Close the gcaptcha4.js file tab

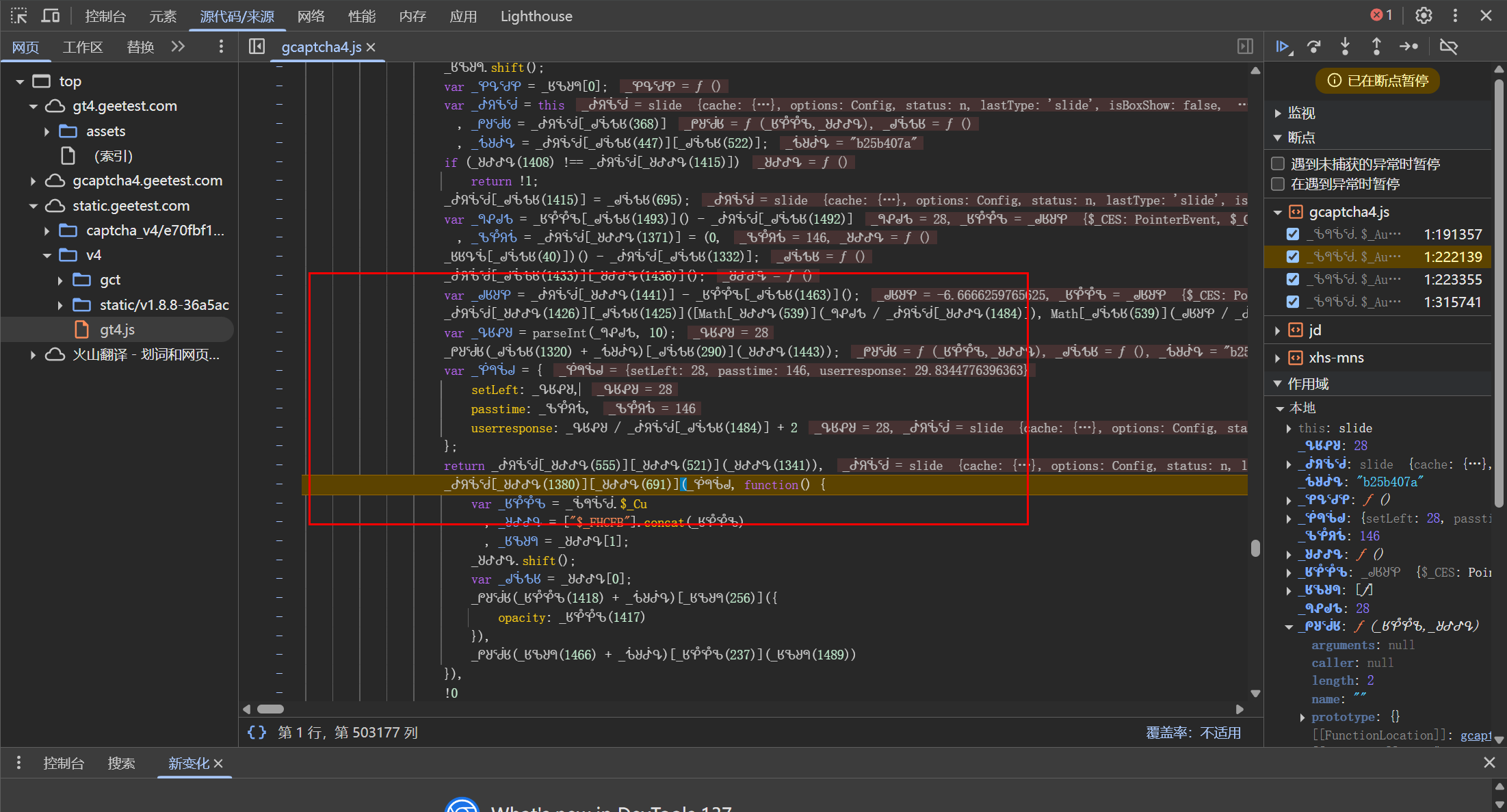point(371,47)
